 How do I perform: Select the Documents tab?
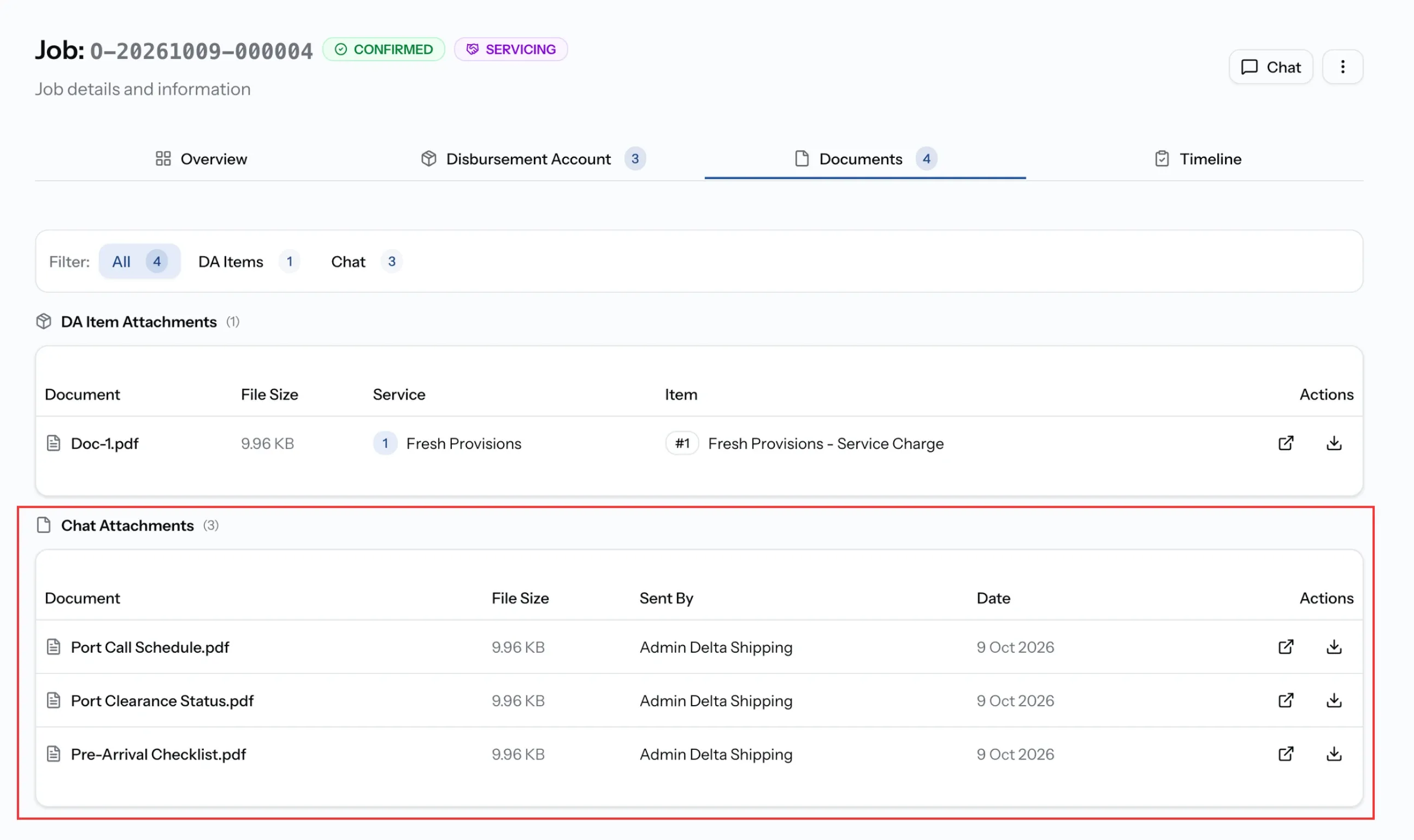click(865, 159)
